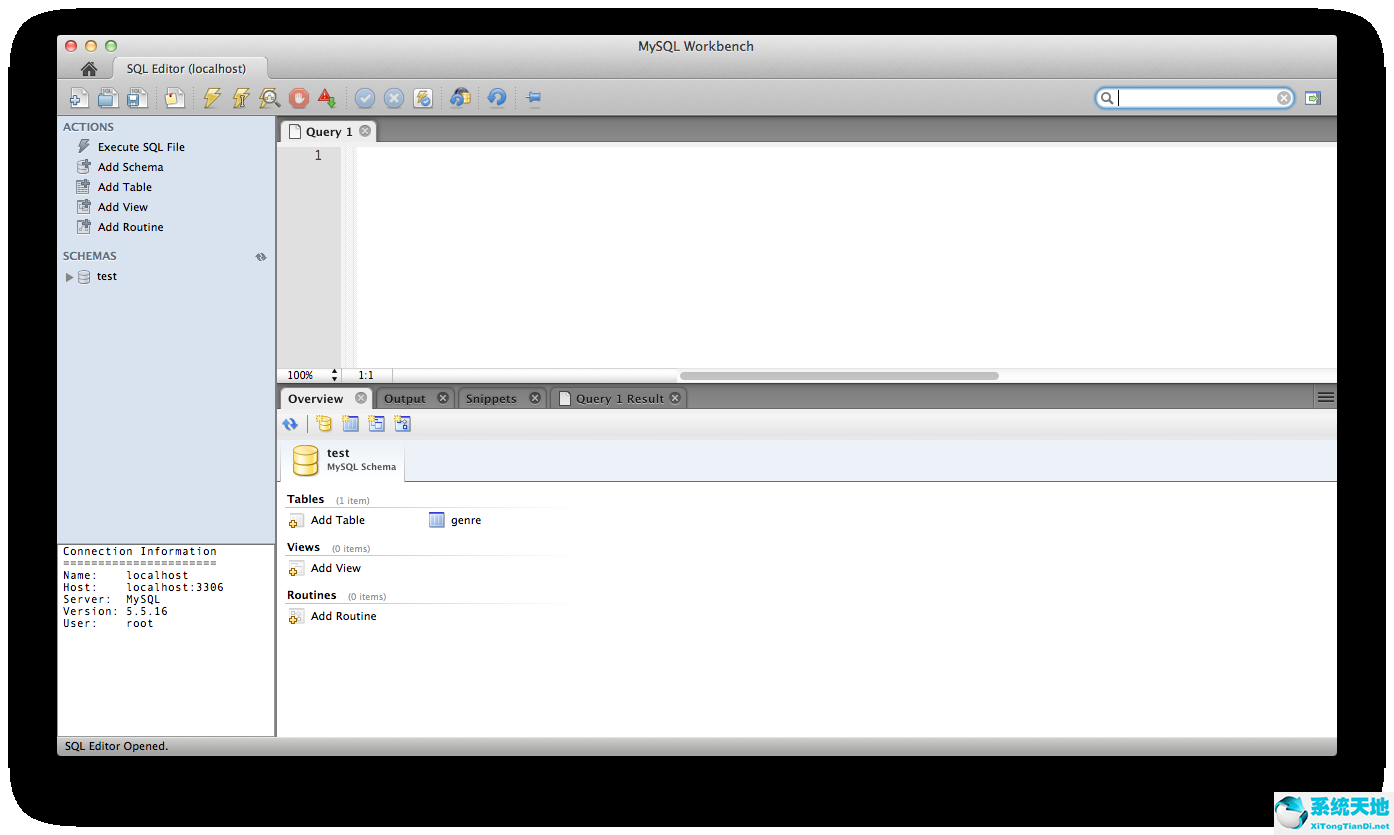Save the SQL script using the toolbar icon
Image resolution: width=1394 pixels, height=835 pixels.
tap(137, 97)
